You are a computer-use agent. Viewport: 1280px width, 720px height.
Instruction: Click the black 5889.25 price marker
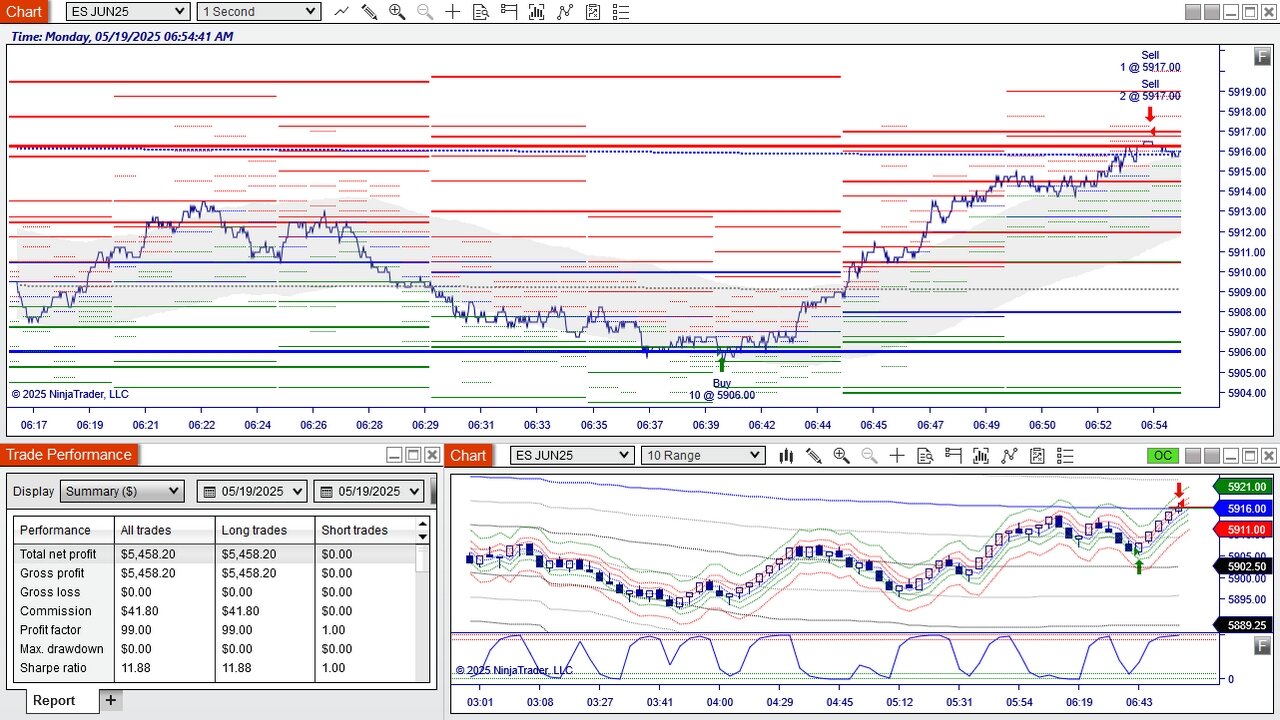click(1242, 625)
